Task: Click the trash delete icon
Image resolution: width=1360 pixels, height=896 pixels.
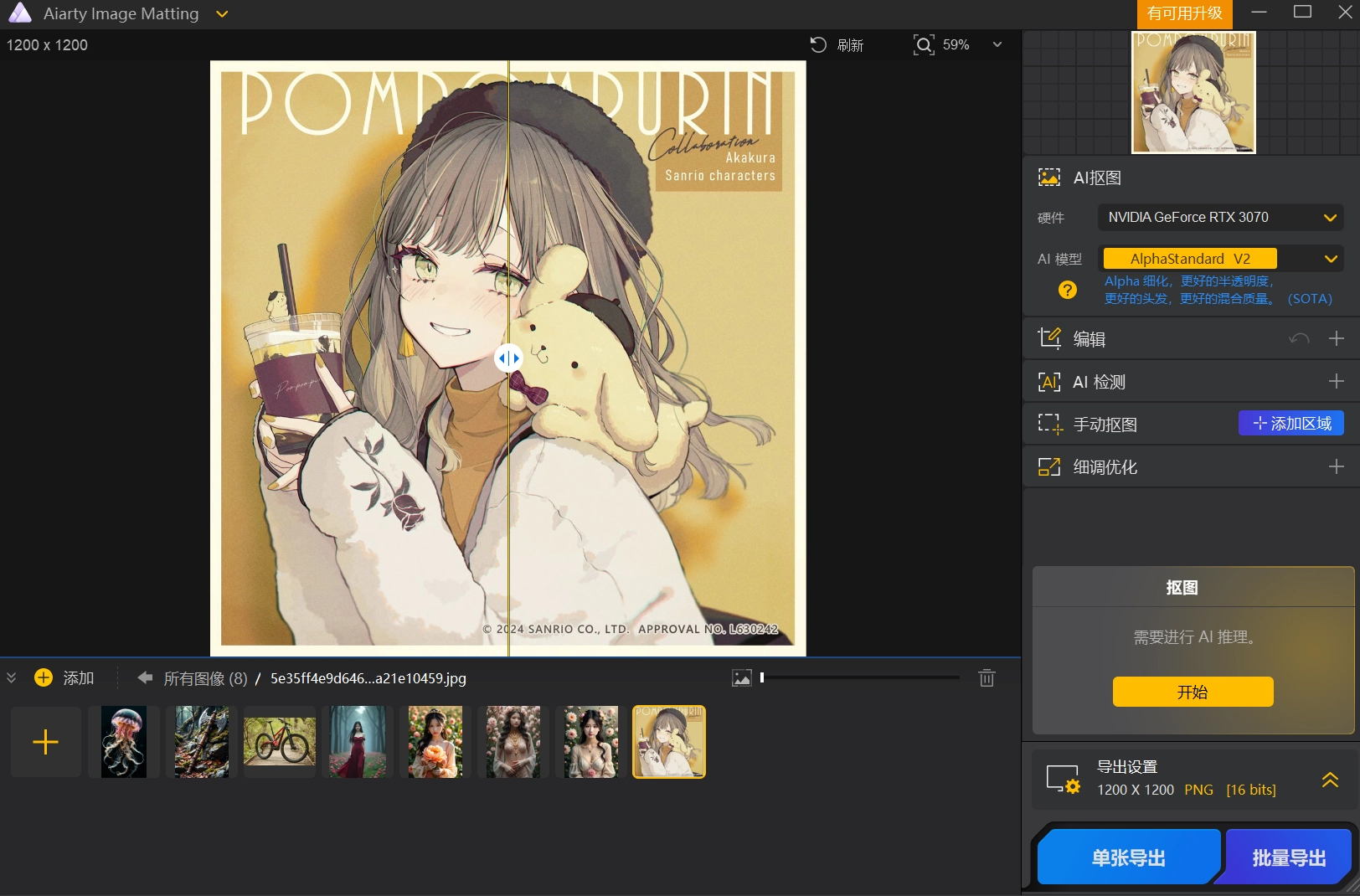Action: [x=987, y=677]
